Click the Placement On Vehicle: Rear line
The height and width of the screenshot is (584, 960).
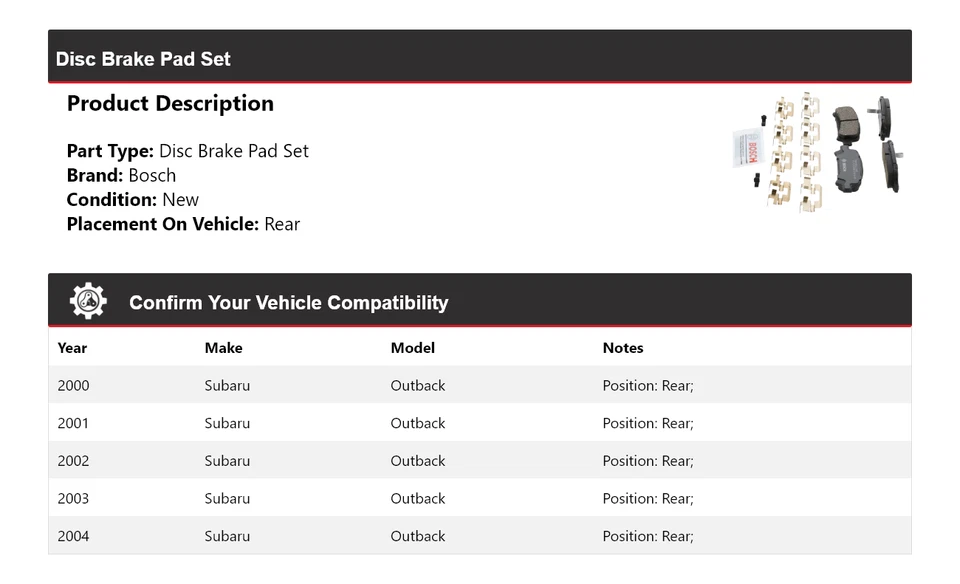tap(183, 224)
